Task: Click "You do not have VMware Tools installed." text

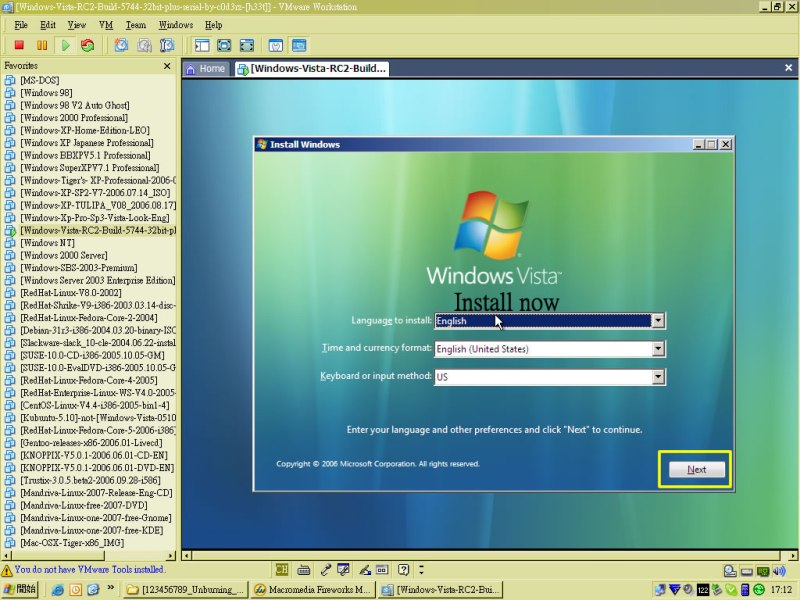Action: [89, 569]
